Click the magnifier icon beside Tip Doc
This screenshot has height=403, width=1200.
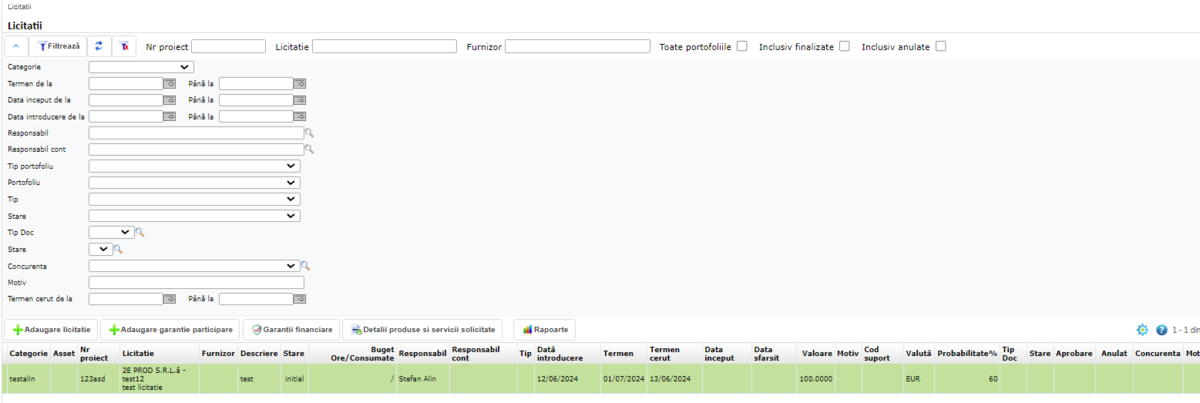point(141,232)
